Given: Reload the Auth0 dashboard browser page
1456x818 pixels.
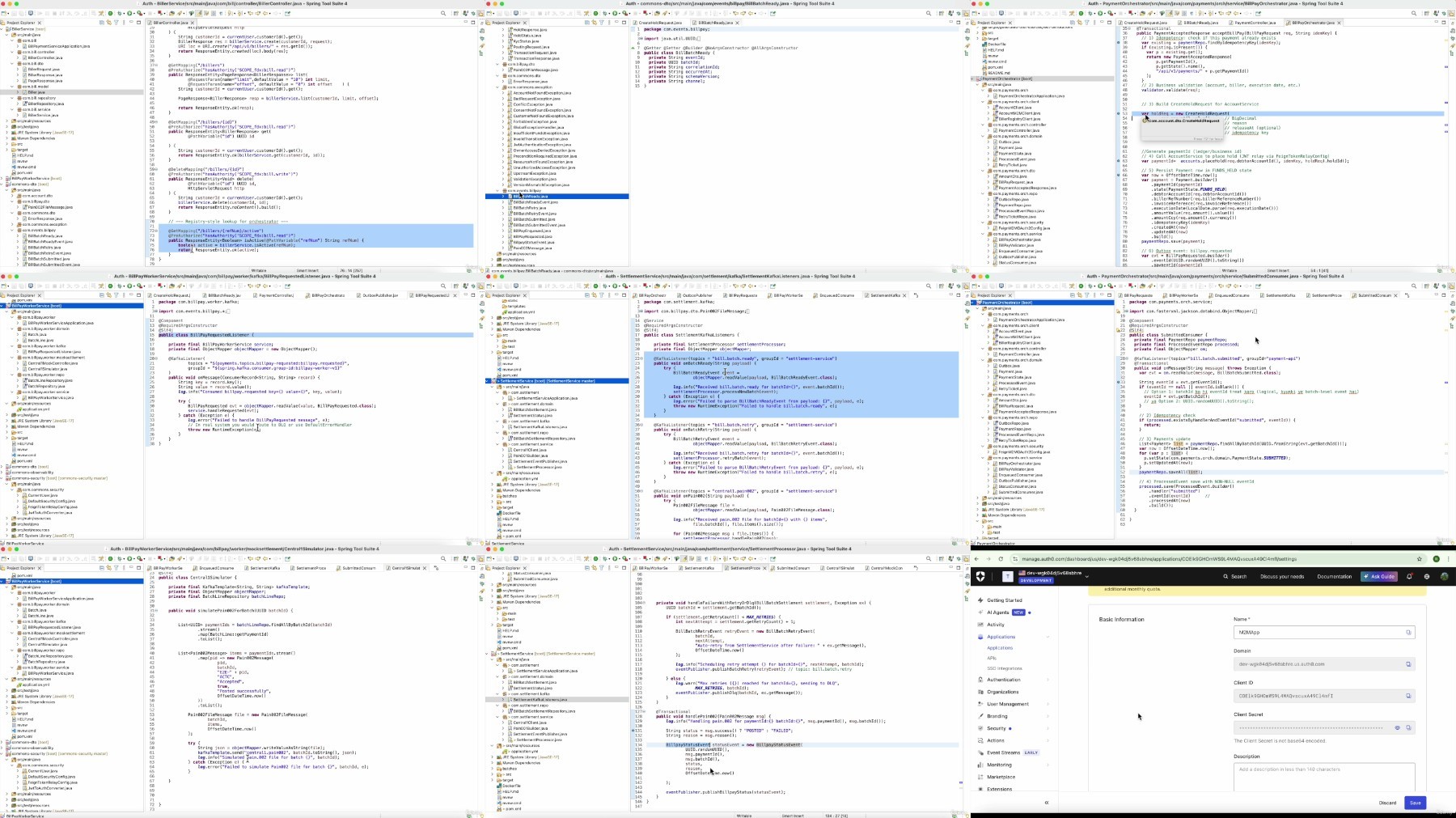Looking at the screenshot, I should (1001, 559).
